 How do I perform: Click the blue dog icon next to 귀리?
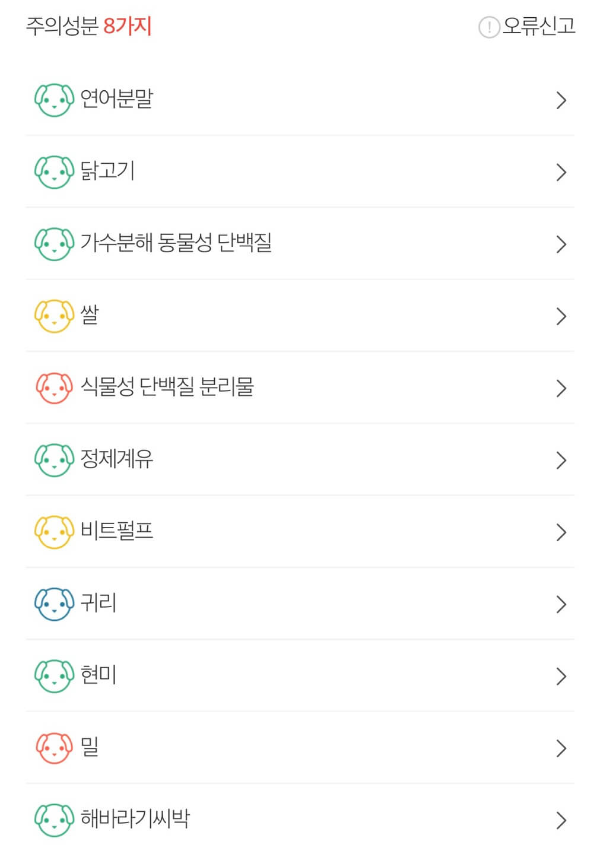(x=52, y=604)
